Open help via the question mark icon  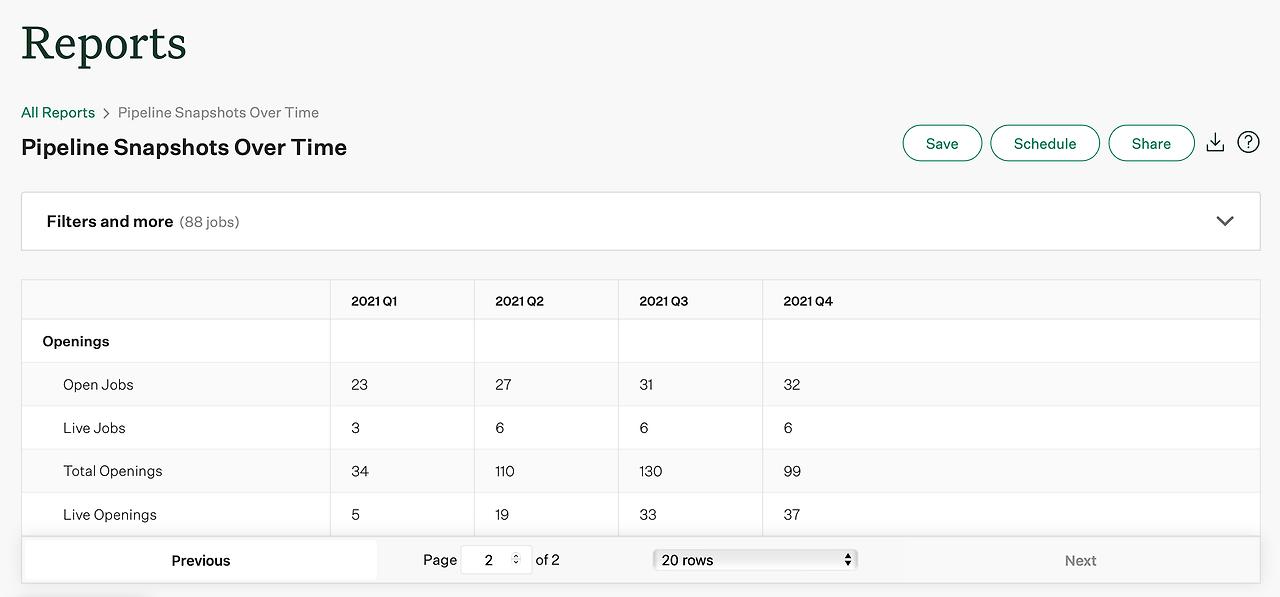(1248, 142)
